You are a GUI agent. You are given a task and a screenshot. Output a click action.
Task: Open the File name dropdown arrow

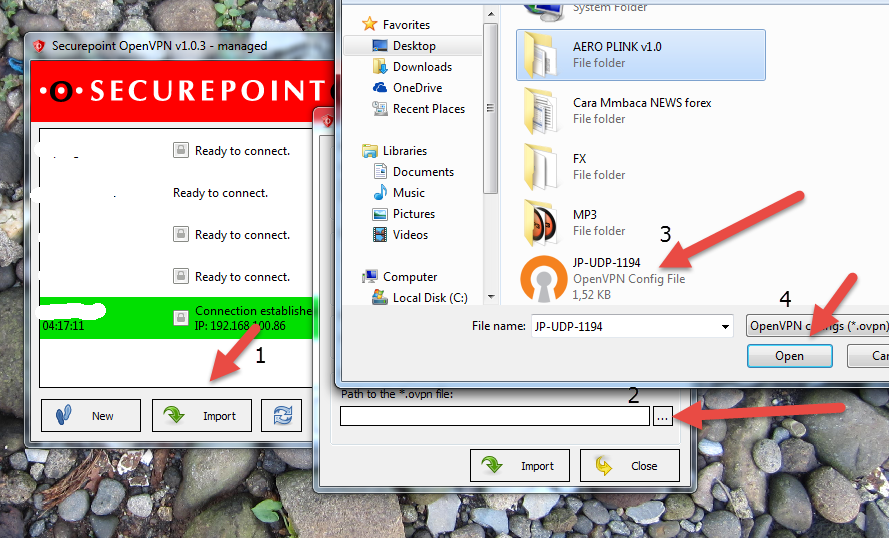point(725,327)
